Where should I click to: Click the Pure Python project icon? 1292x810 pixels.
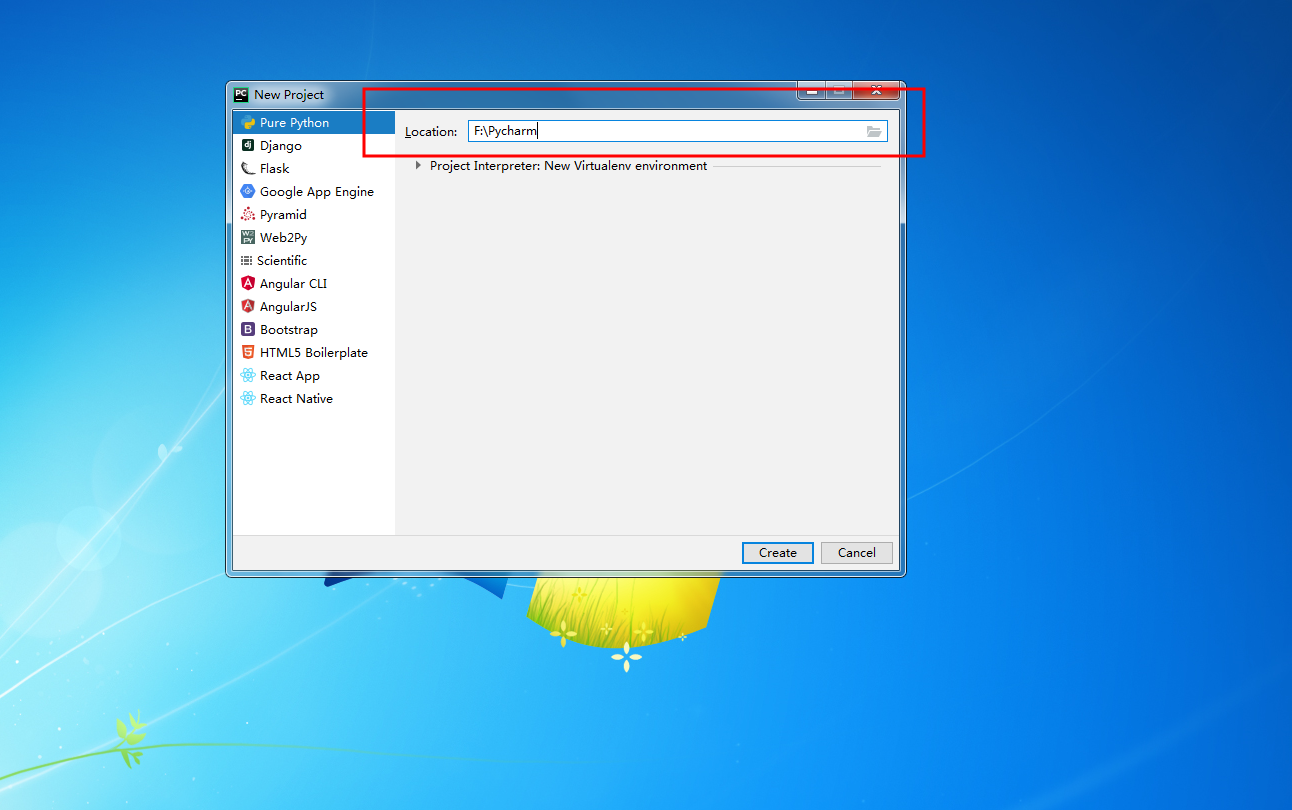pyautogui.click(x=248, y=123)
